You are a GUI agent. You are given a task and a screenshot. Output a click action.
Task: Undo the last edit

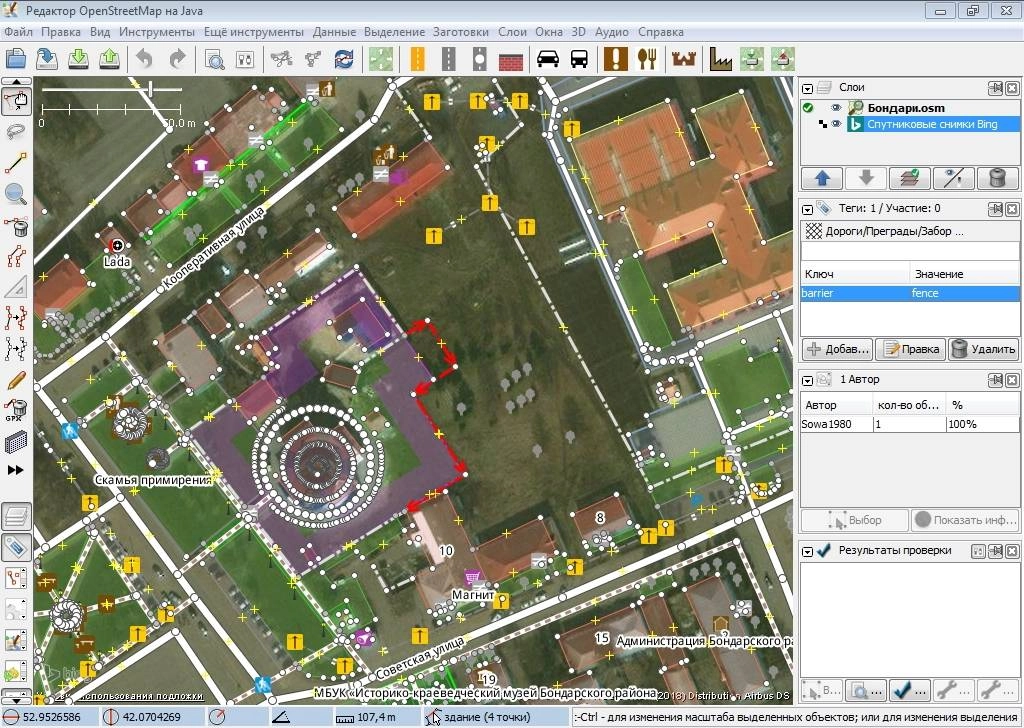(x=144, y=59)
